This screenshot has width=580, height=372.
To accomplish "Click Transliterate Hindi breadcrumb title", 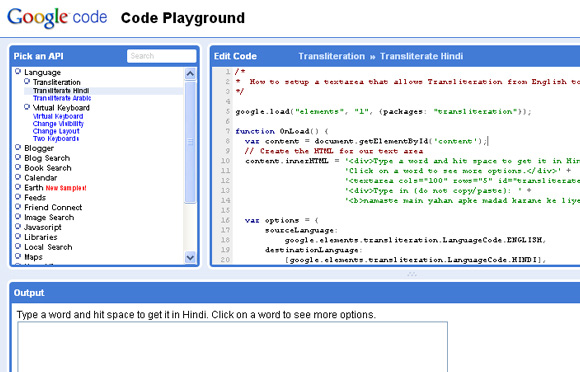I will coord(421,56).
